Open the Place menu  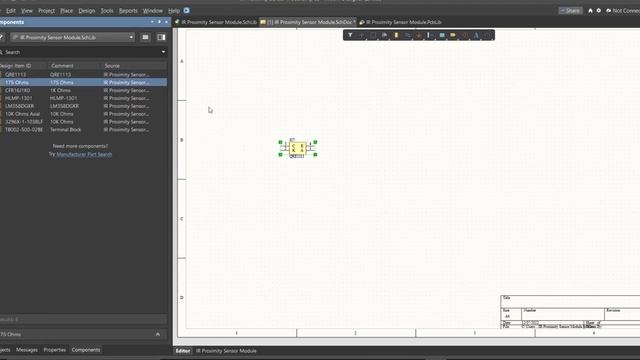[x=67, y=11]
